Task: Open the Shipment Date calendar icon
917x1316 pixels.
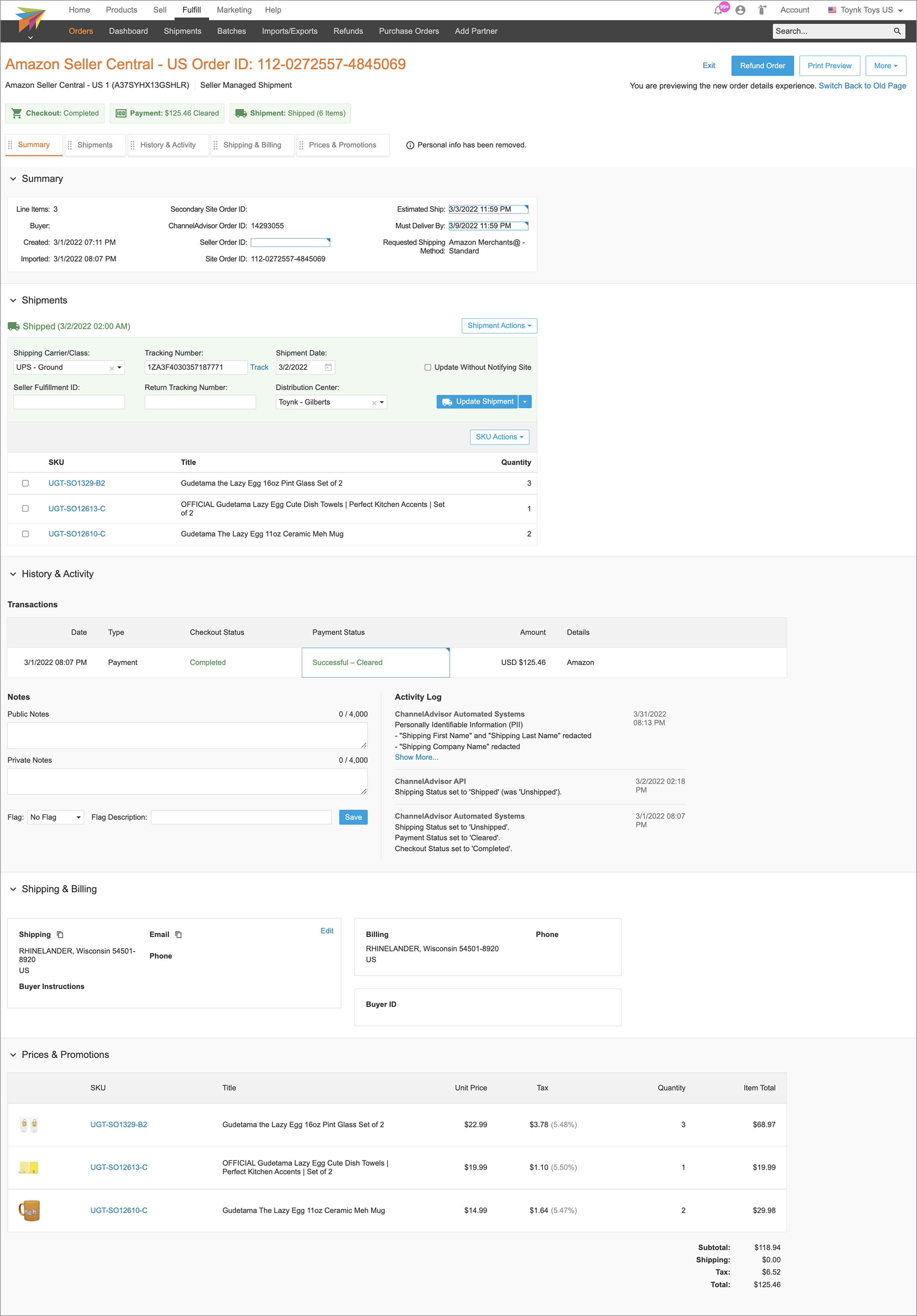Action: coord(328,368)
